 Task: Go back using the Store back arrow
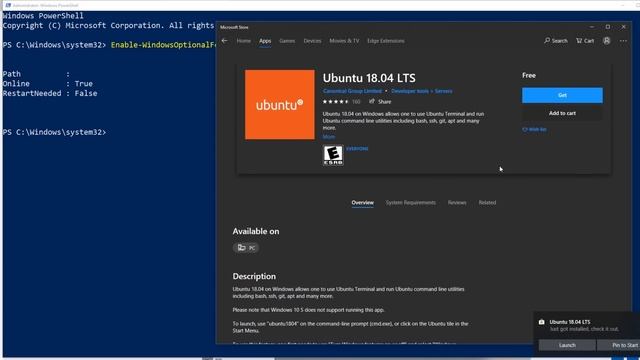click(224, 41)
